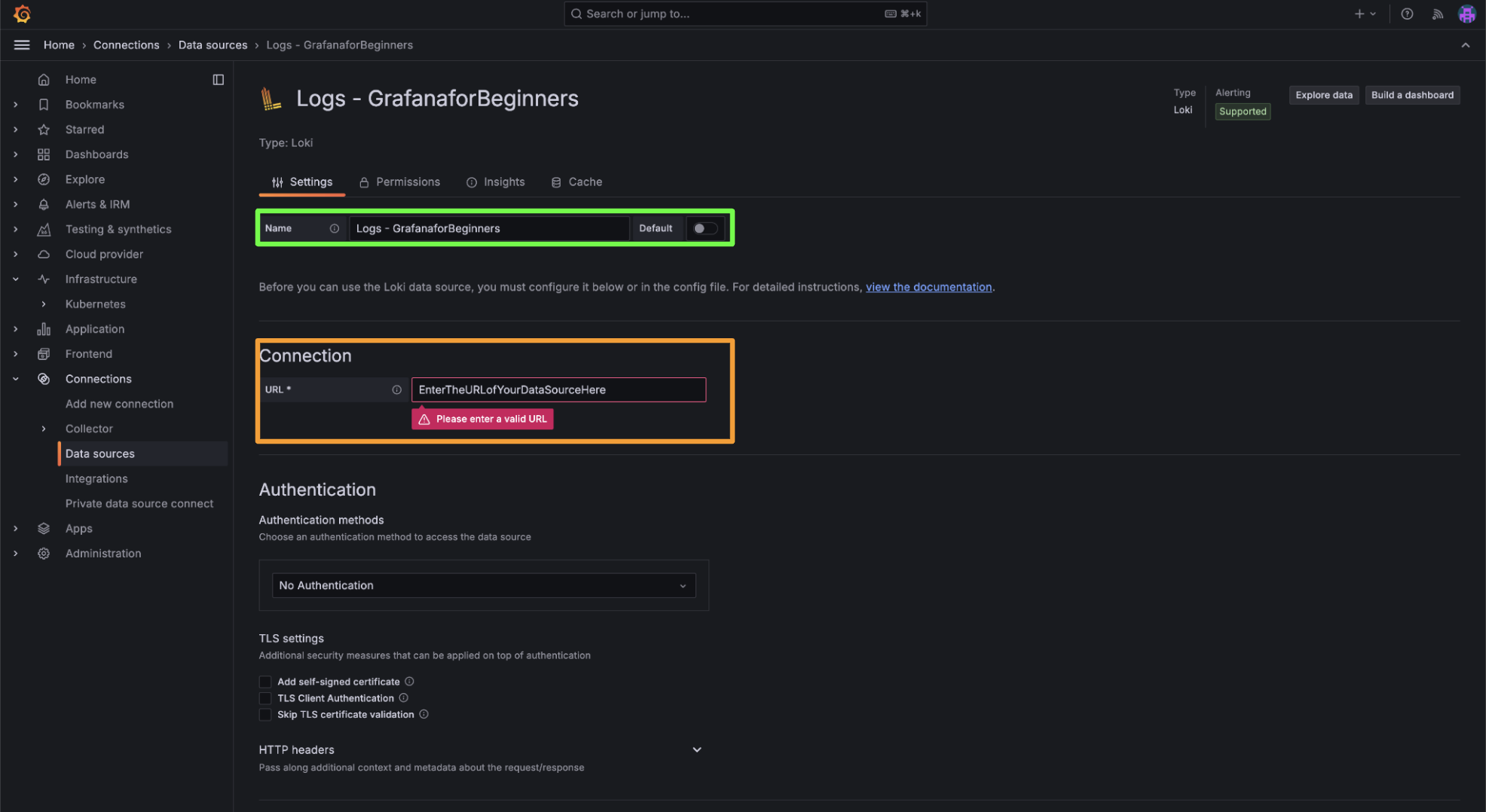This screenshot has width=1486, height=812.
Task: Switch to the Permissions tab
Action: point(399,182)
